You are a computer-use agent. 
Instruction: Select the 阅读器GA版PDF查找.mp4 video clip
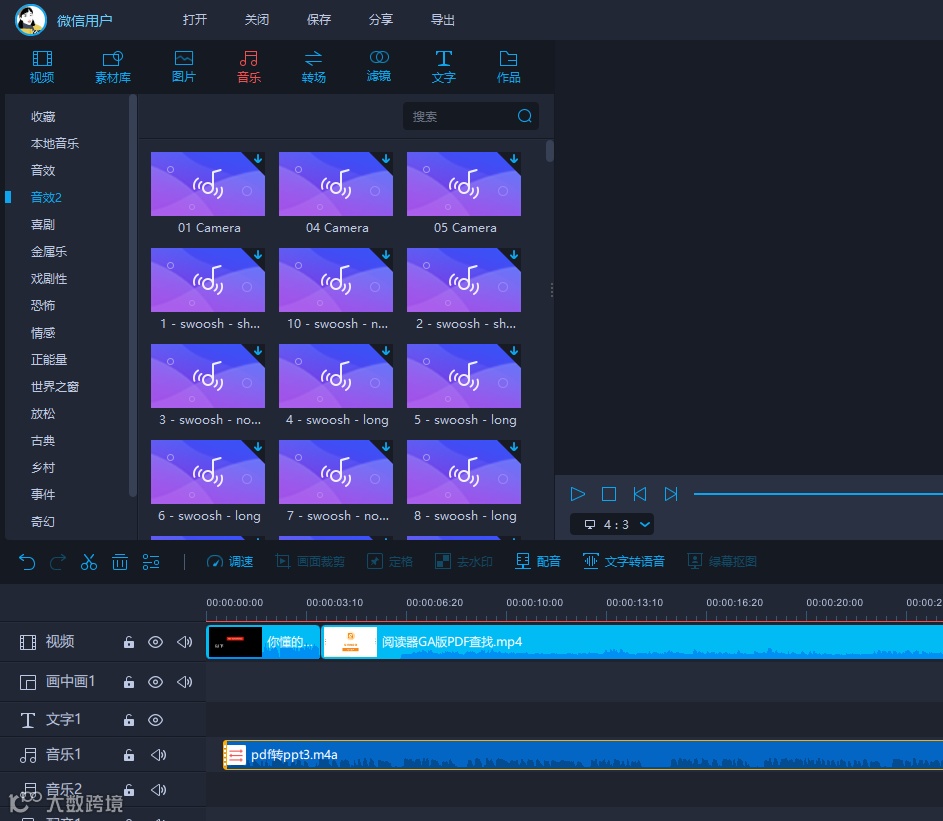(x=633, y=642)
